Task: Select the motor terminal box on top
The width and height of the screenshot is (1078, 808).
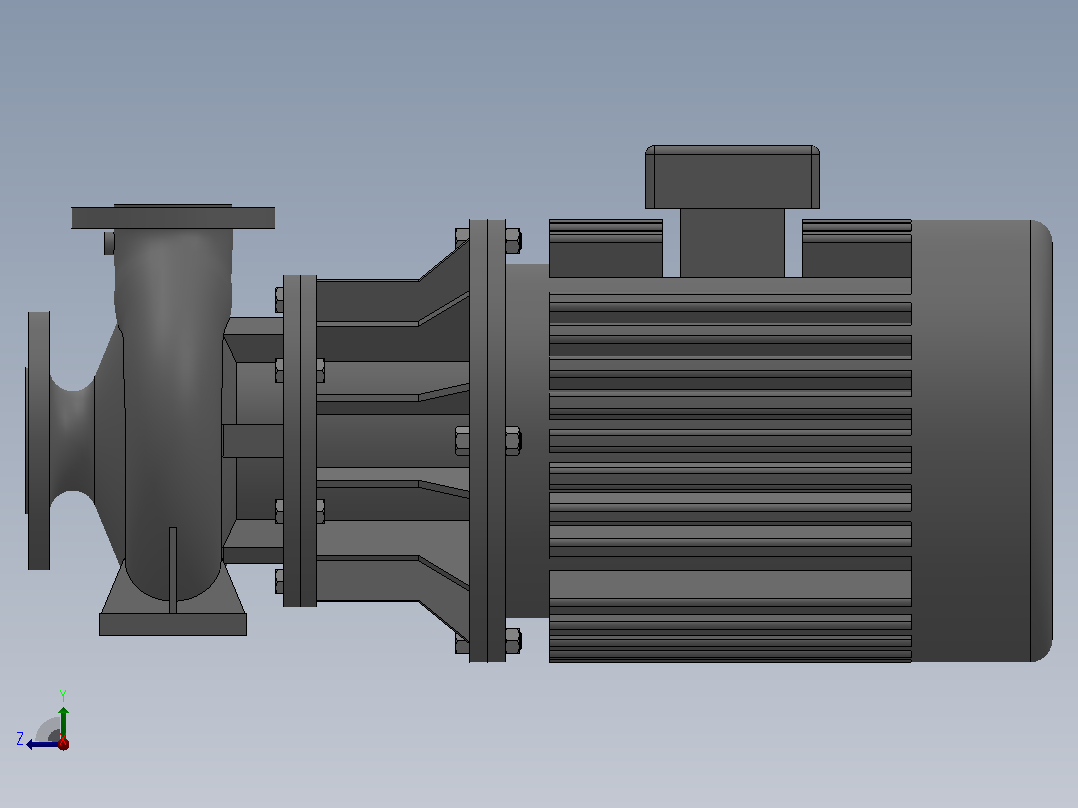Action: coord(732,177)
